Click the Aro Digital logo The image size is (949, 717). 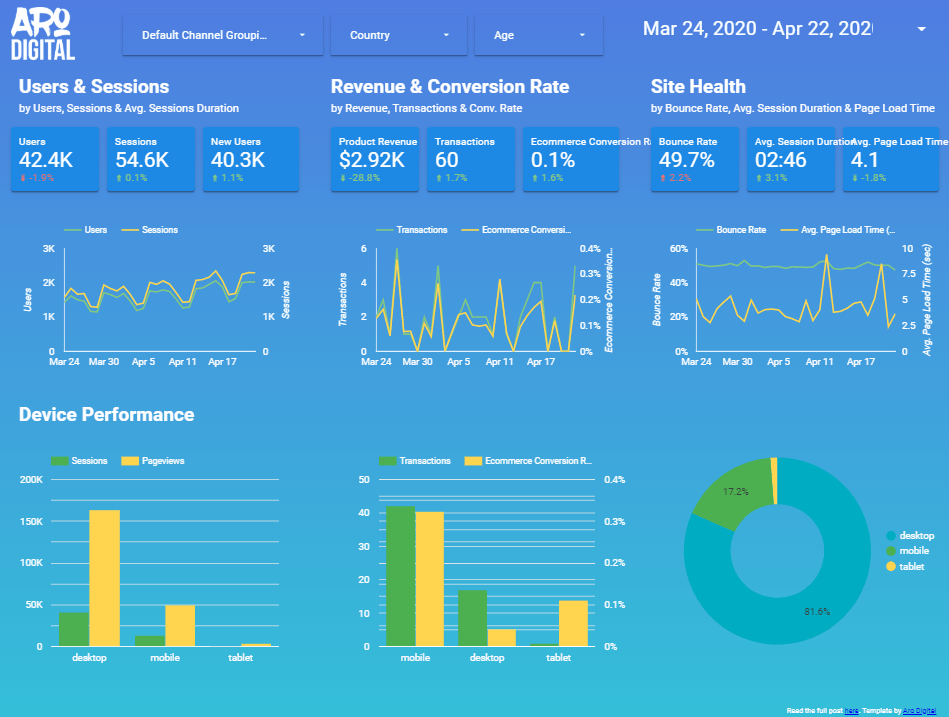pyautogui.click(x=43, y=34)
